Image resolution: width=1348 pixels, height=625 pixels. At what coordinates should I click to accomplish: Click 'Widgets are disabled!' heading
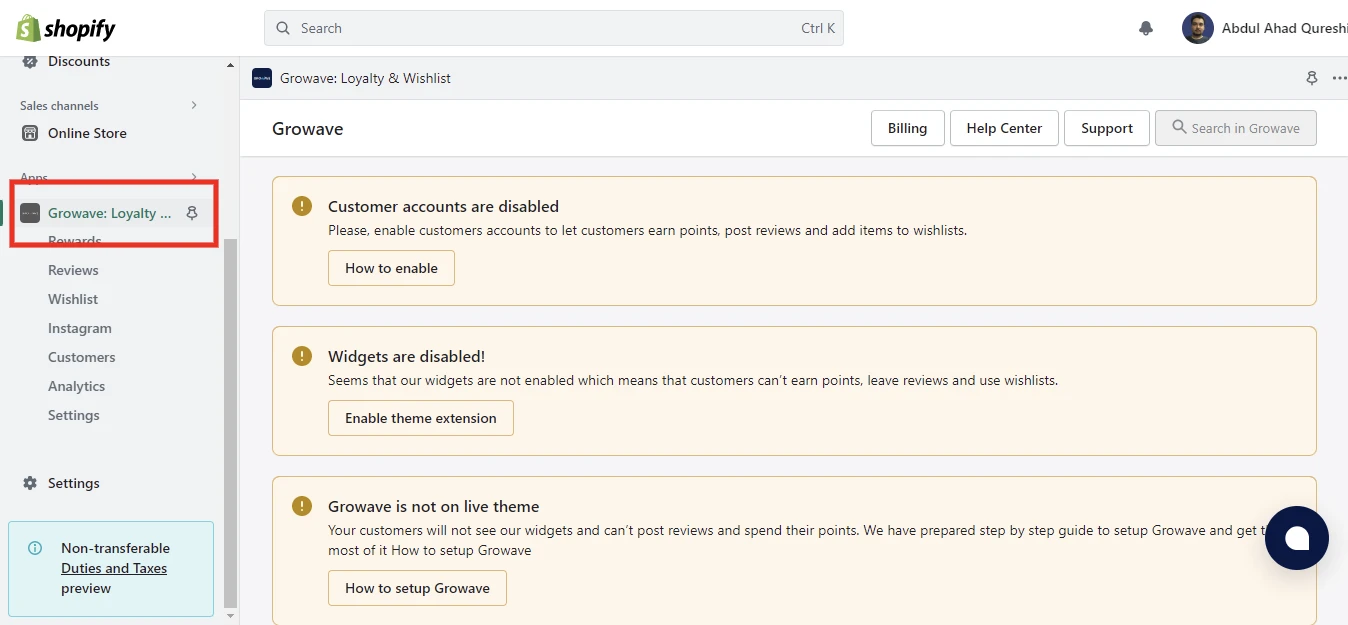406,356
